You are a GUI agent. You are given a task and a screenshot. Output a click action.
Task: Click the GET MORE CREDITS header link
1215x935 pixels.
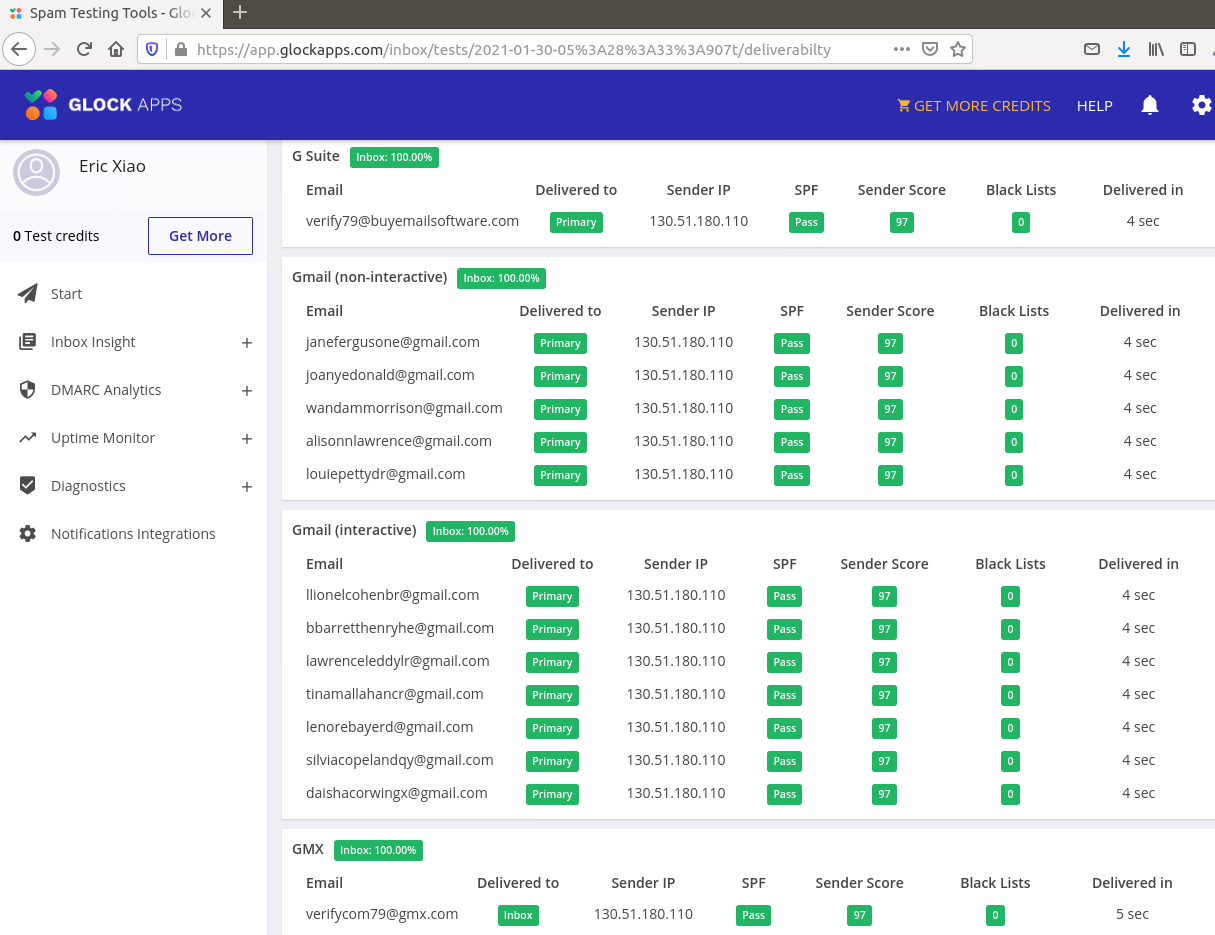coord(974,106)
